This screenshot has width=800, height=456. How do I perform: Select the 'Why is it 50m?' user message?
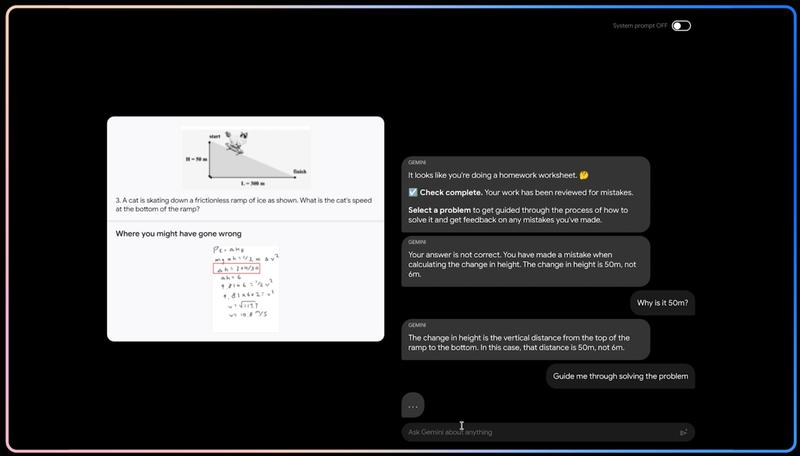tap(662, 303)
